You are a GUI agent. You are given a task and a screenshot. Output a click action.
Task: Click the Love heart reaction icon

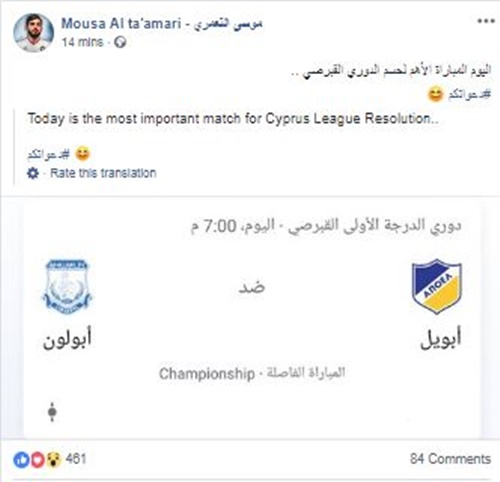(x=37, y=460)
